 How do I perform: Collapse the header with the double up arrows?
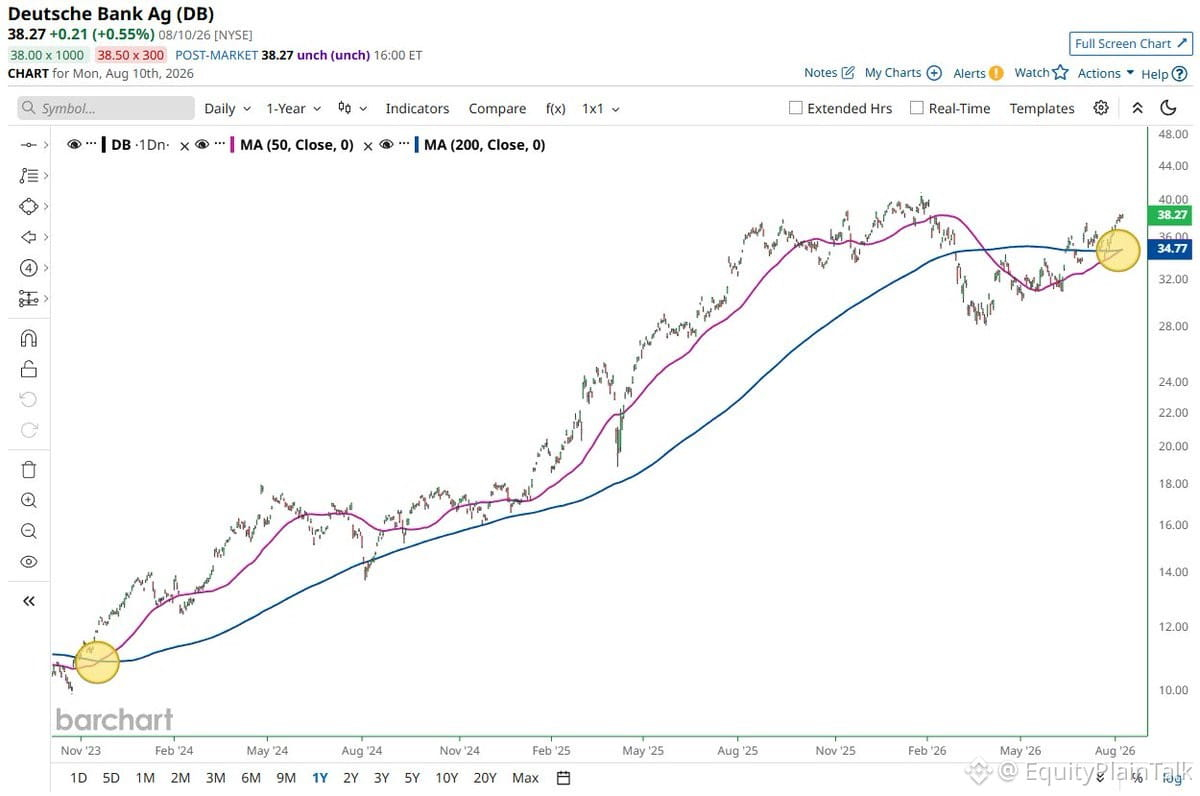point(1137,108)
